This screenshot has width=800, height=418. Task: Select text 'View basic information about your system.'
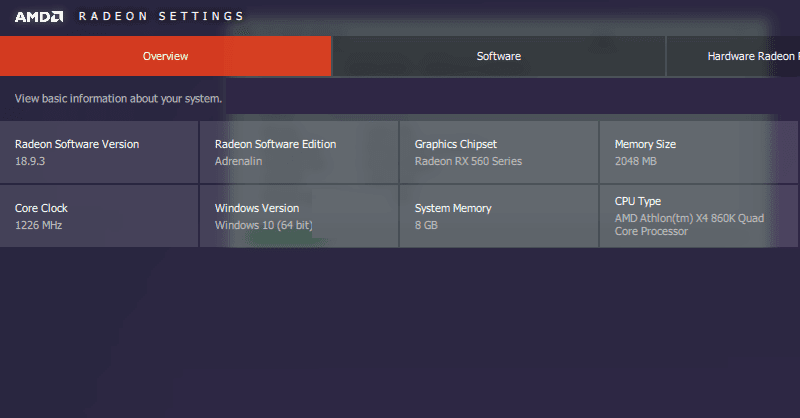point(118,99)
